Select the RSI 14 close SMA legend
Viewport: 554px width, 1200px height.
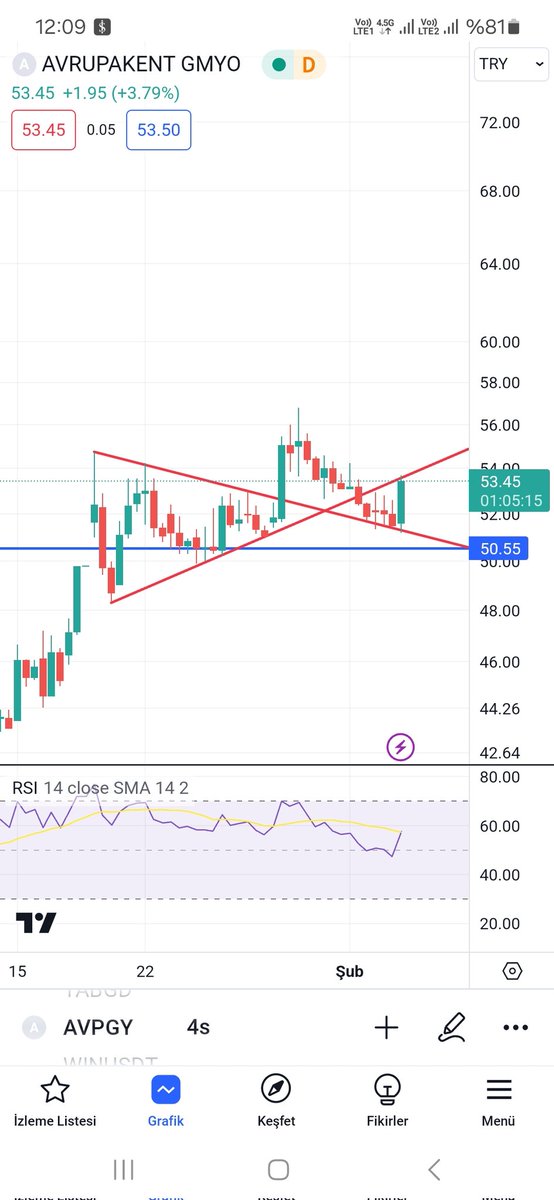100,787
